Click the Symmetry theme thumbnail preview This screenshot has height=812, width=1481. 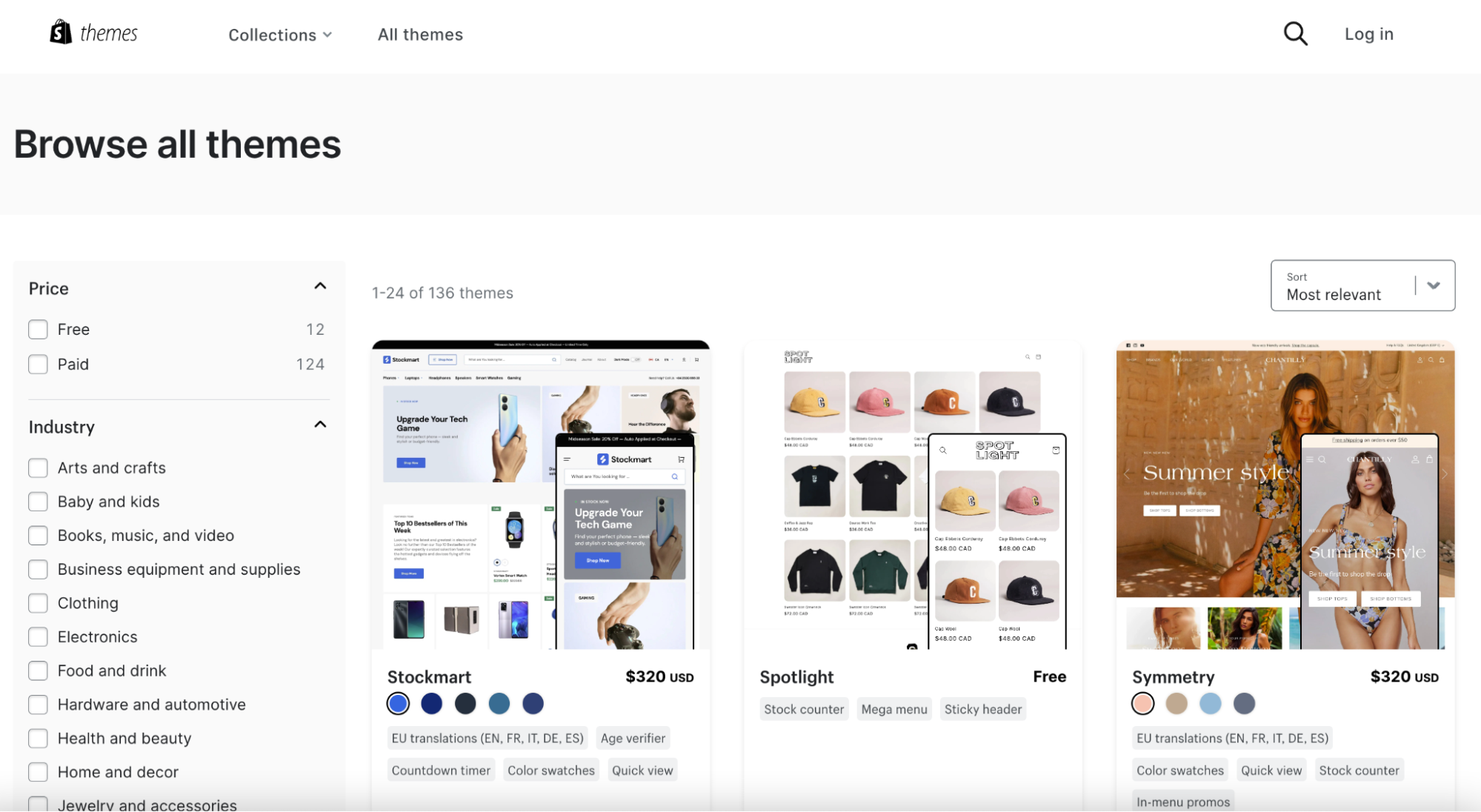pos(1285,495)
